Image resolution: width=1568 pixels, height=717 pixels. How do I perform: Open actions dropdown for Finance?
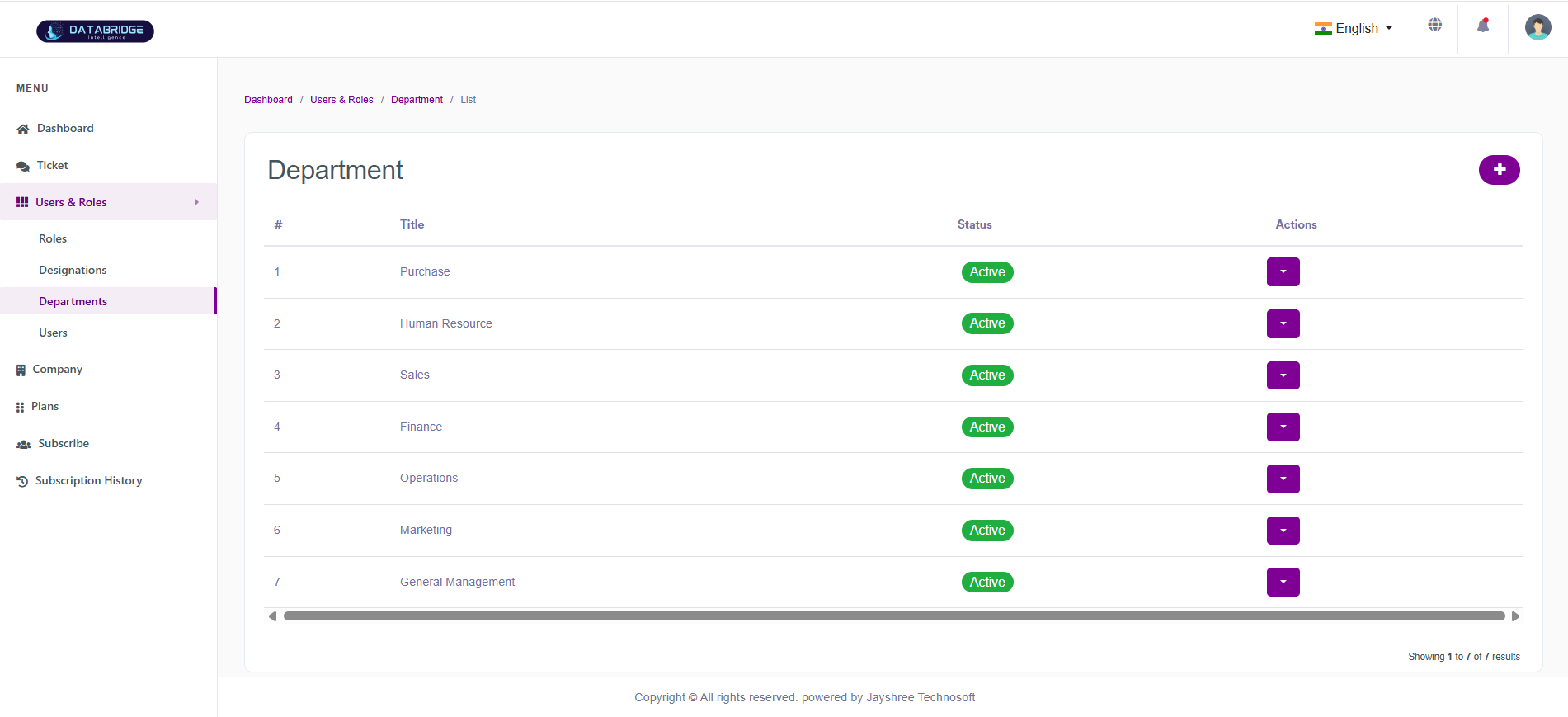tap(1283, 427)
